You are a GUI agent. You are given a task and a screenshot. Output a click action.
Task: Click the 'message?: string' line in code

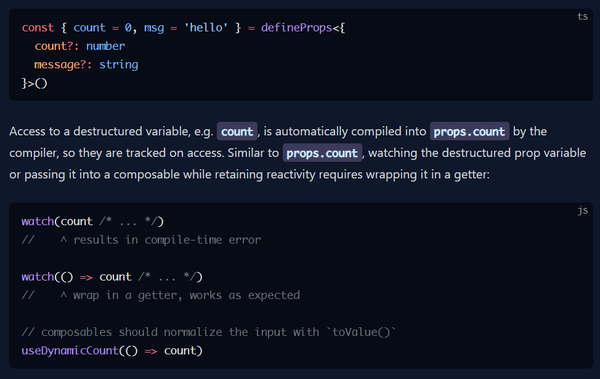click(x=86, y=64)
